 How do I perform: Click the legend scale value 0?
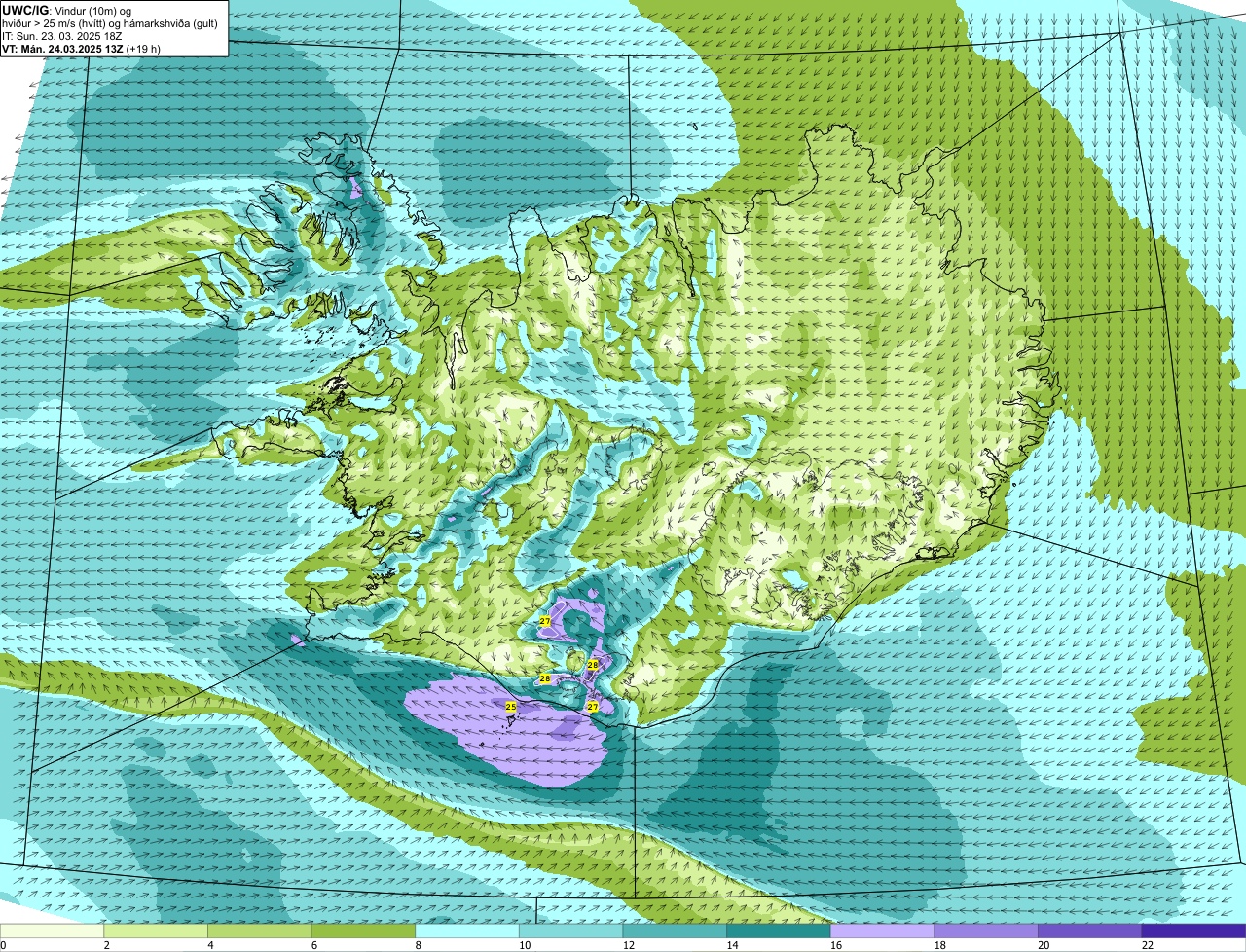(3, 945)
